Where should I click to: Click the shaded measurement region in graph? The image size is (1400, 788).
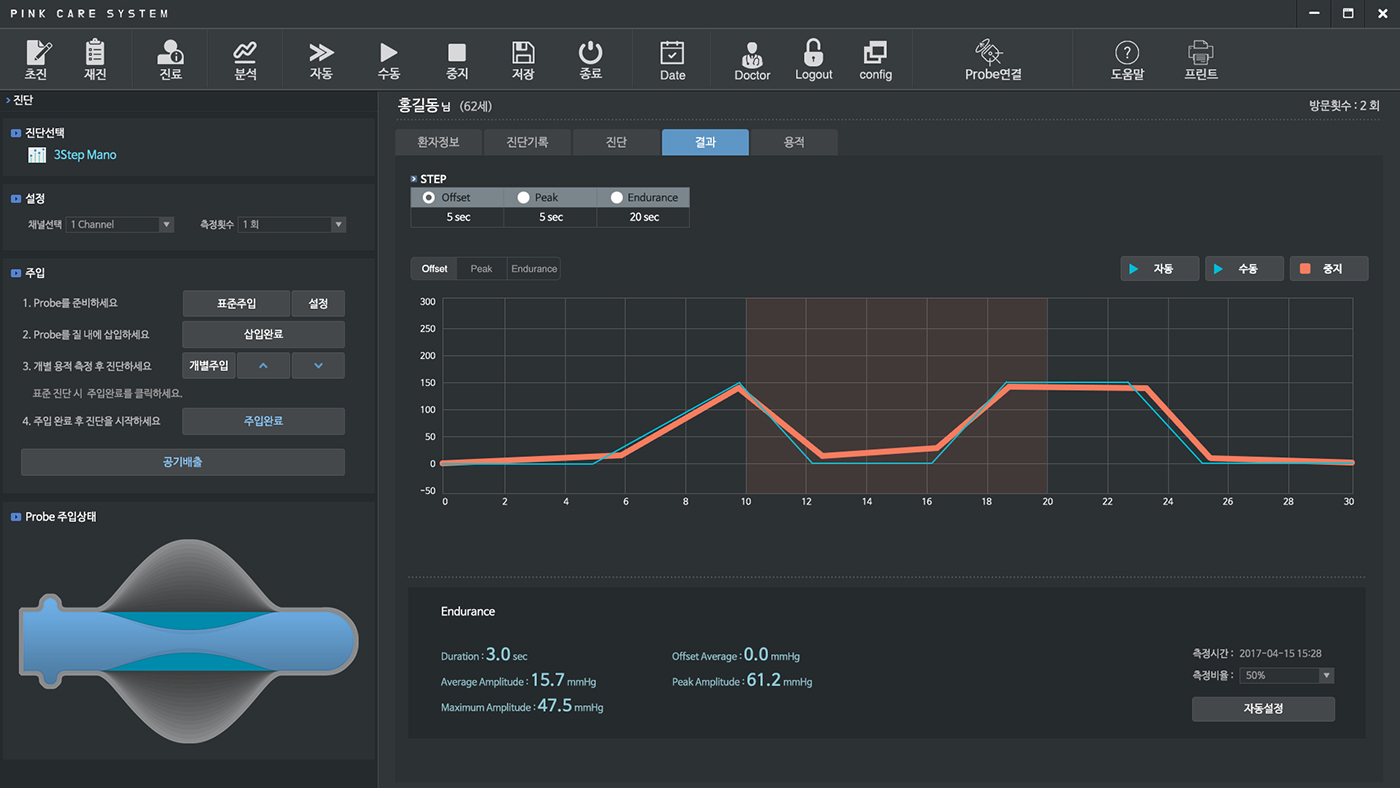pyautogui.click(x=896, y=394)
